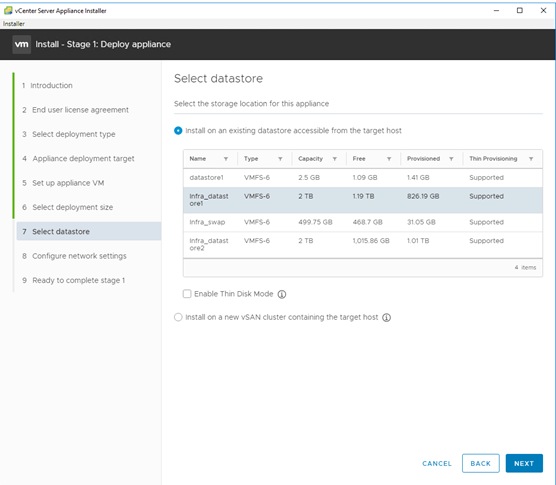Click the NEXT button

[524, 463]
